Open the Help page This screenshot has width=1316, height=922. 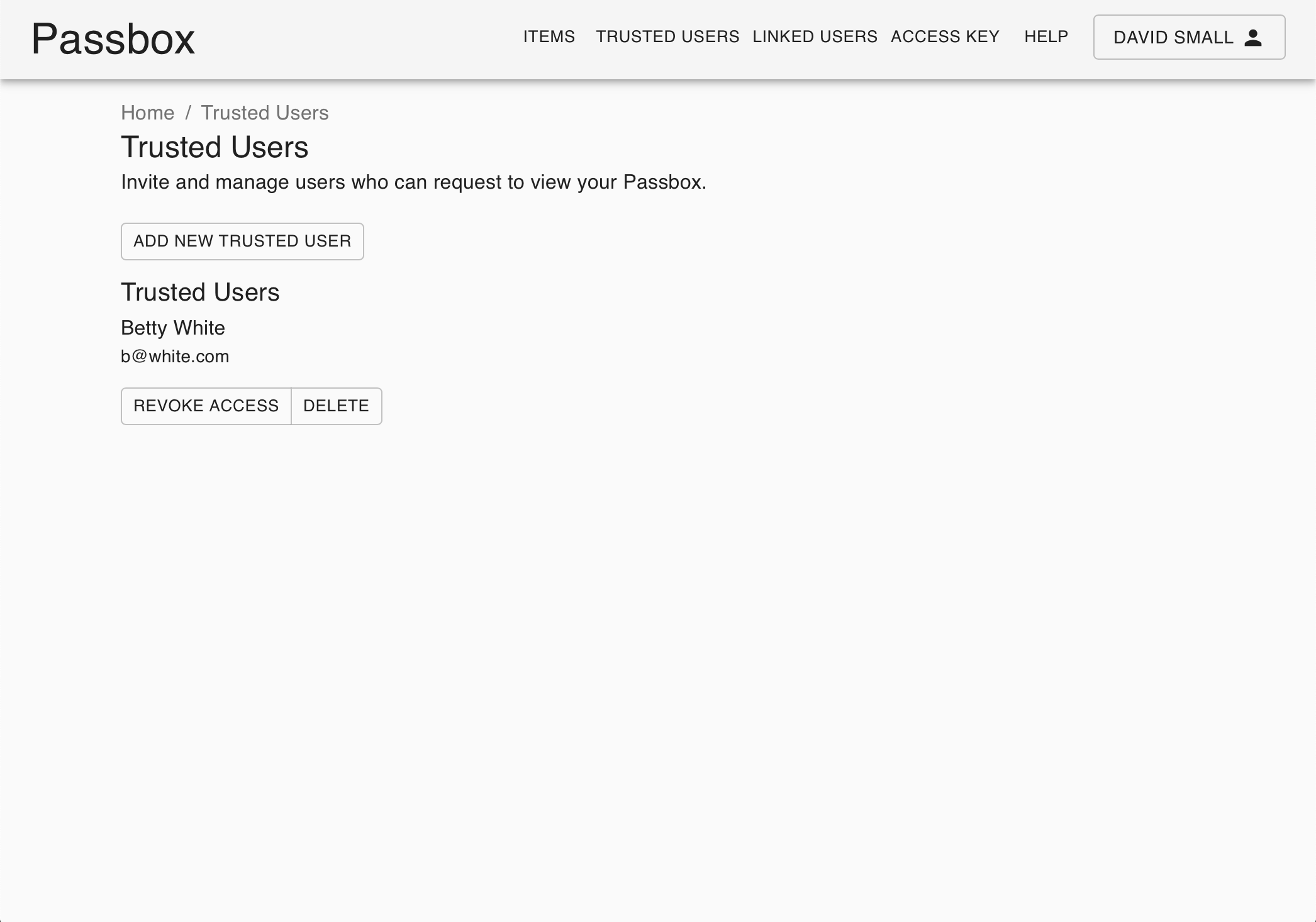(1046, 36)
